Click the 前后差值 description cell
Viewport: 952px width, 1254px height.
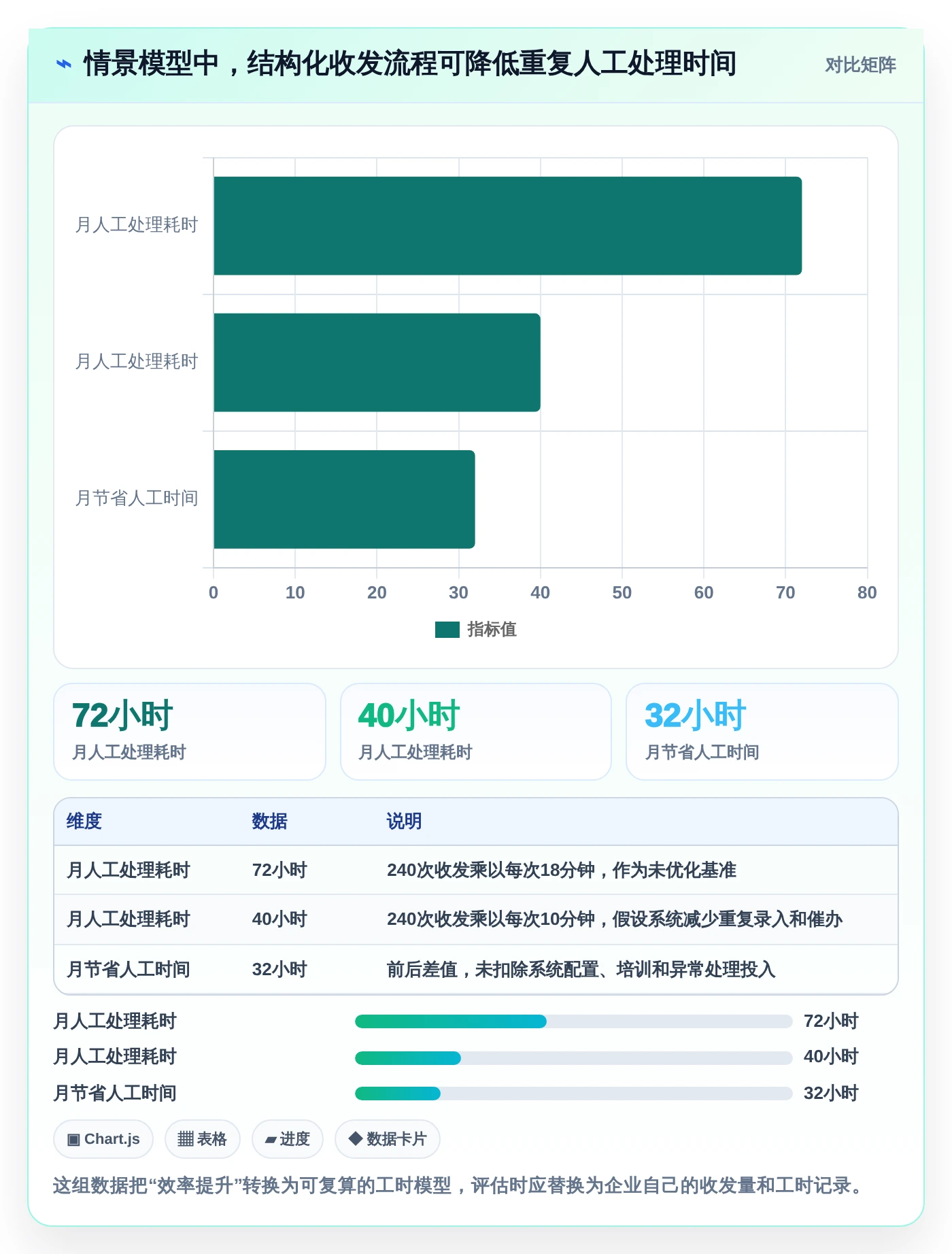pos(581,970)
